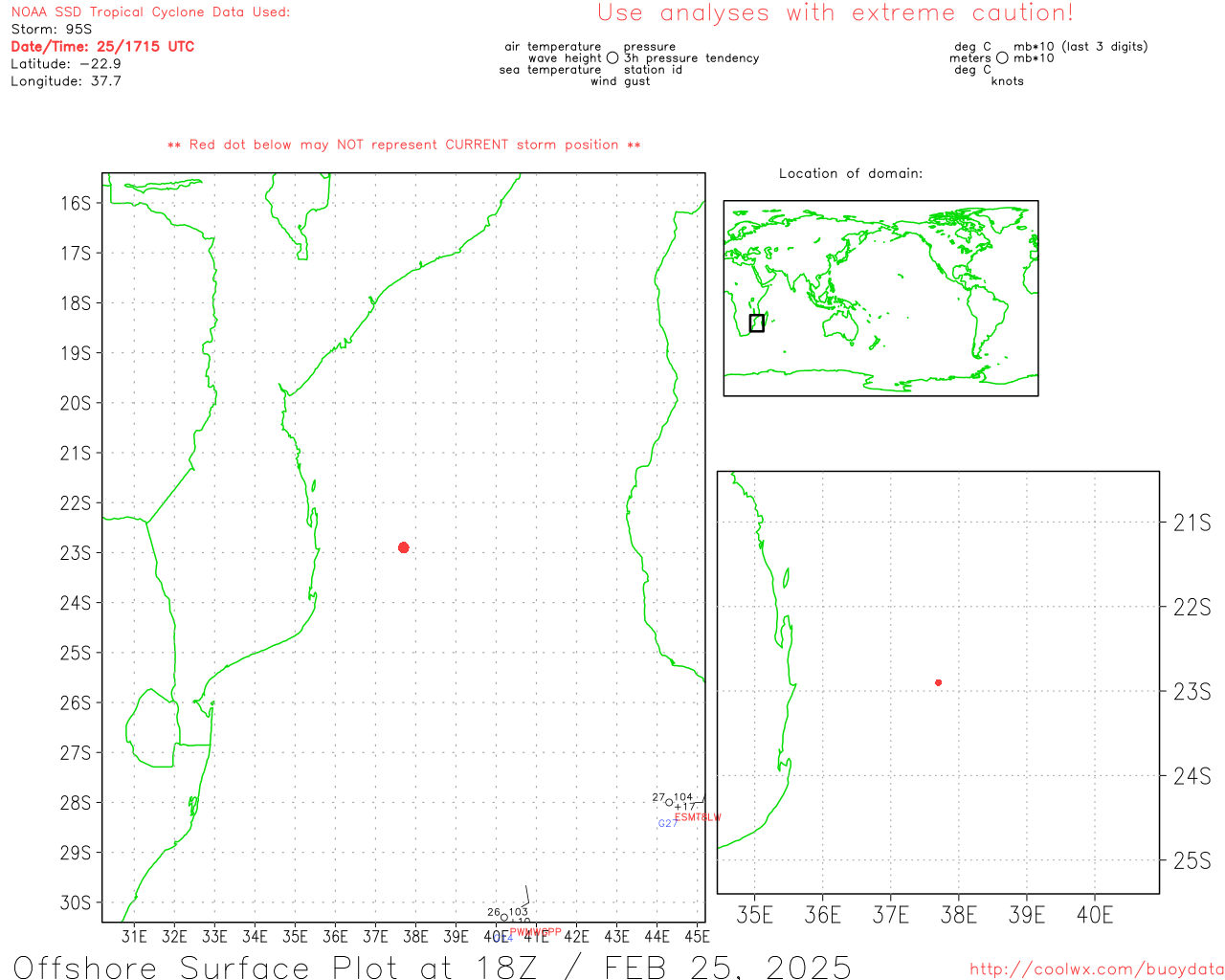Click the '25S' label on the inset map
This screenshot has height=980, width=1225.
(x=1192, y=861)
